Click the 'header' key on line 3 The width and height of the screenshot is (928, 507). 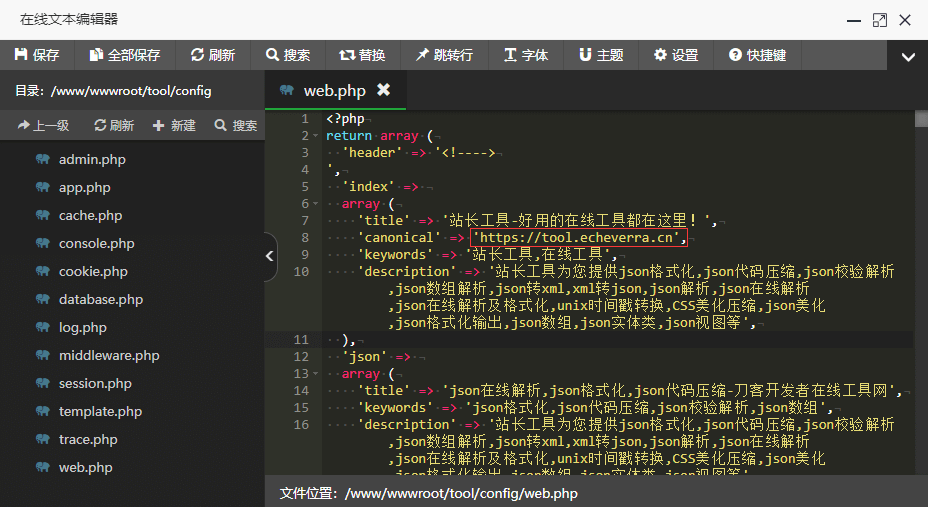(x=372, y=153)
